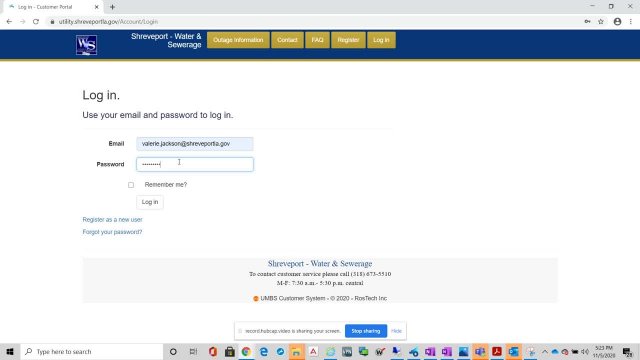Open Microsoft Edge on taskbar

(x=264, y=351)
